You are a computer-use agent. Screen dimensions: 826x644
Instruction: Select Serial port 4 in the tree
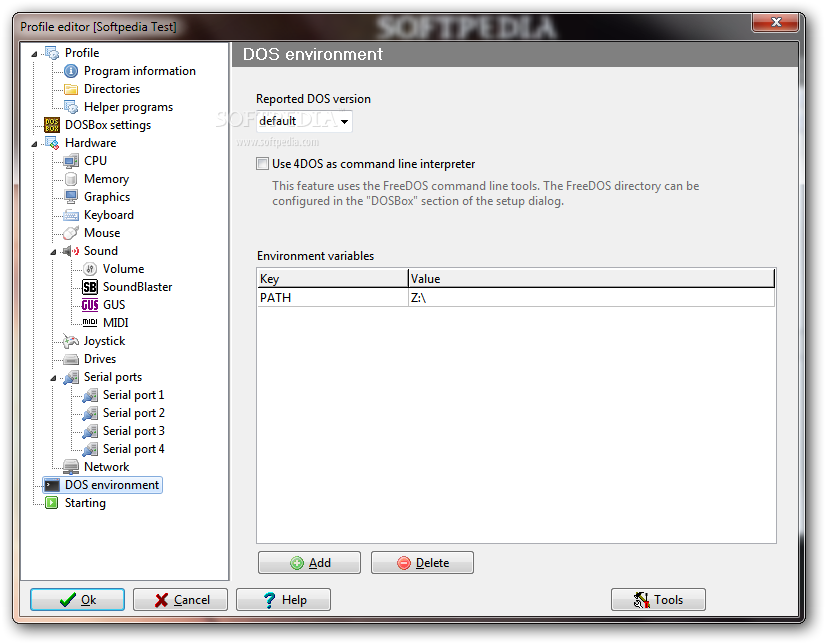(133, 449)
